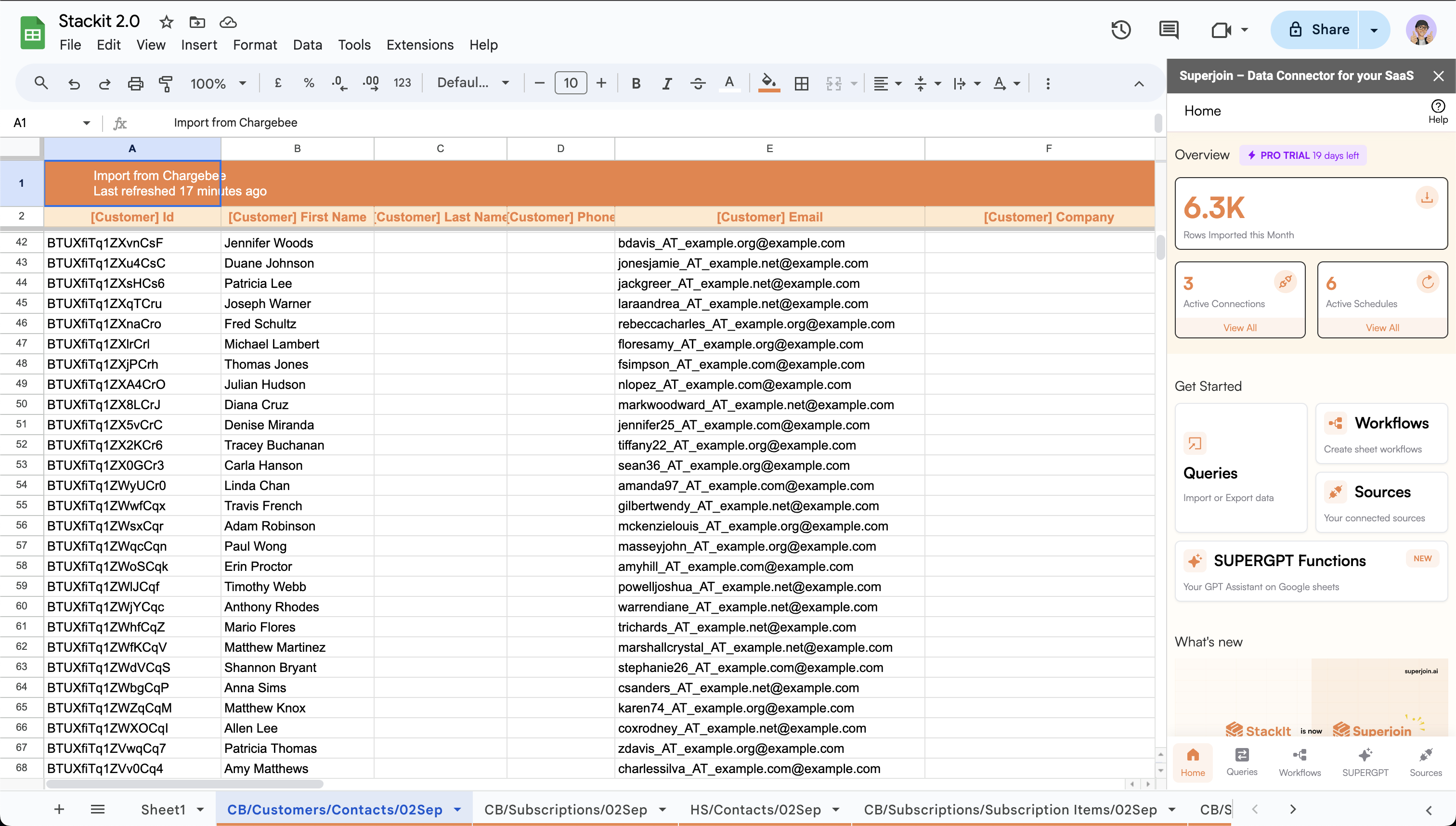Screen dimensions: 1456x826
Task: Toggle italic formatting
Action: click(667, 83)
